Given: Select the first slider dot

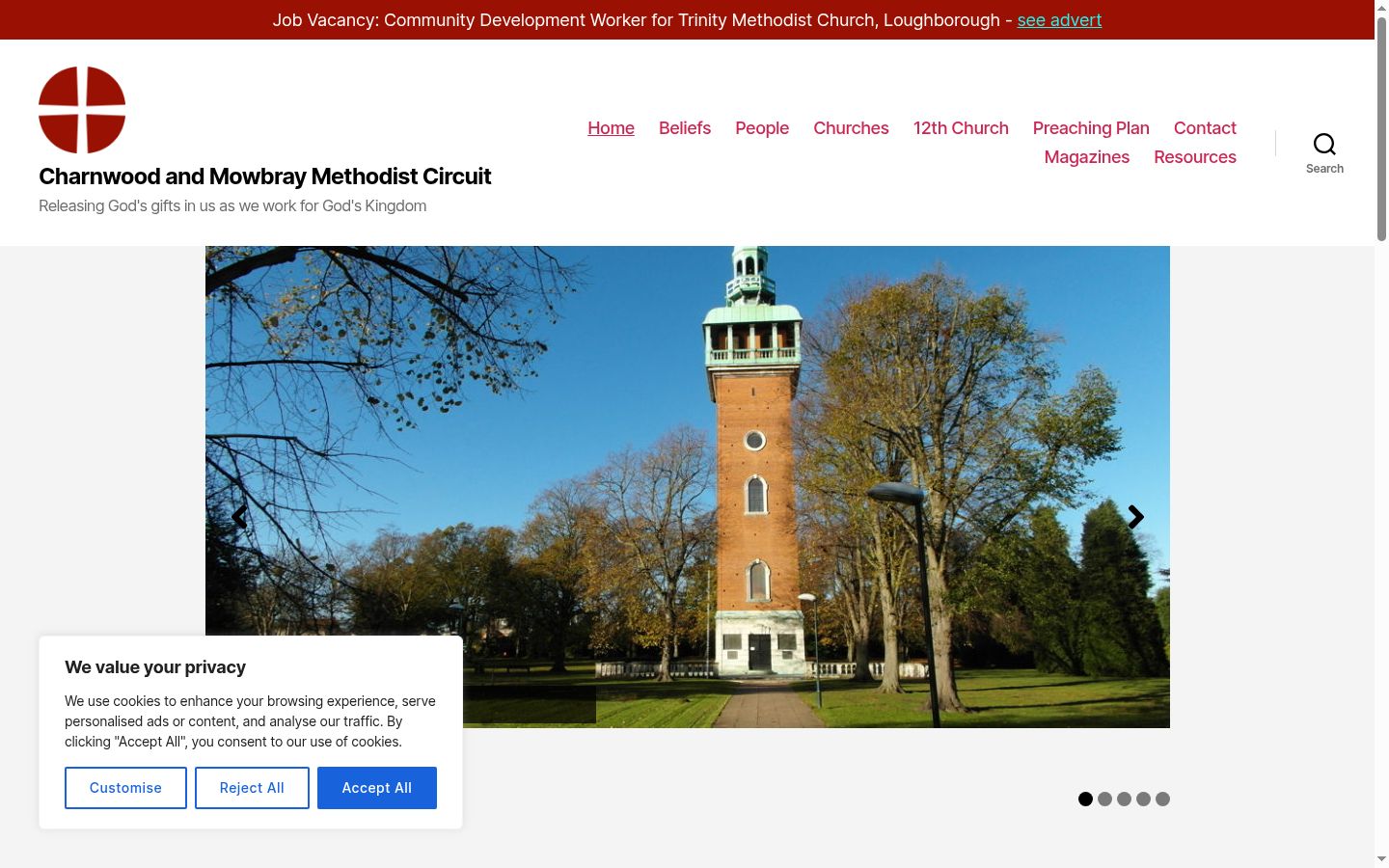Looking at the screenshot, I should tap(1085, 799).
